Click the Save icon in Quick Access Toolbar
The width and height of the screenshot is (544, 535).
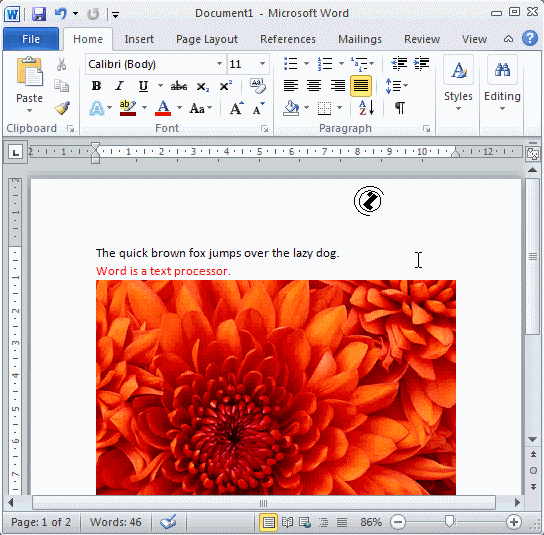pyautogui.click(x=39, y=14)
